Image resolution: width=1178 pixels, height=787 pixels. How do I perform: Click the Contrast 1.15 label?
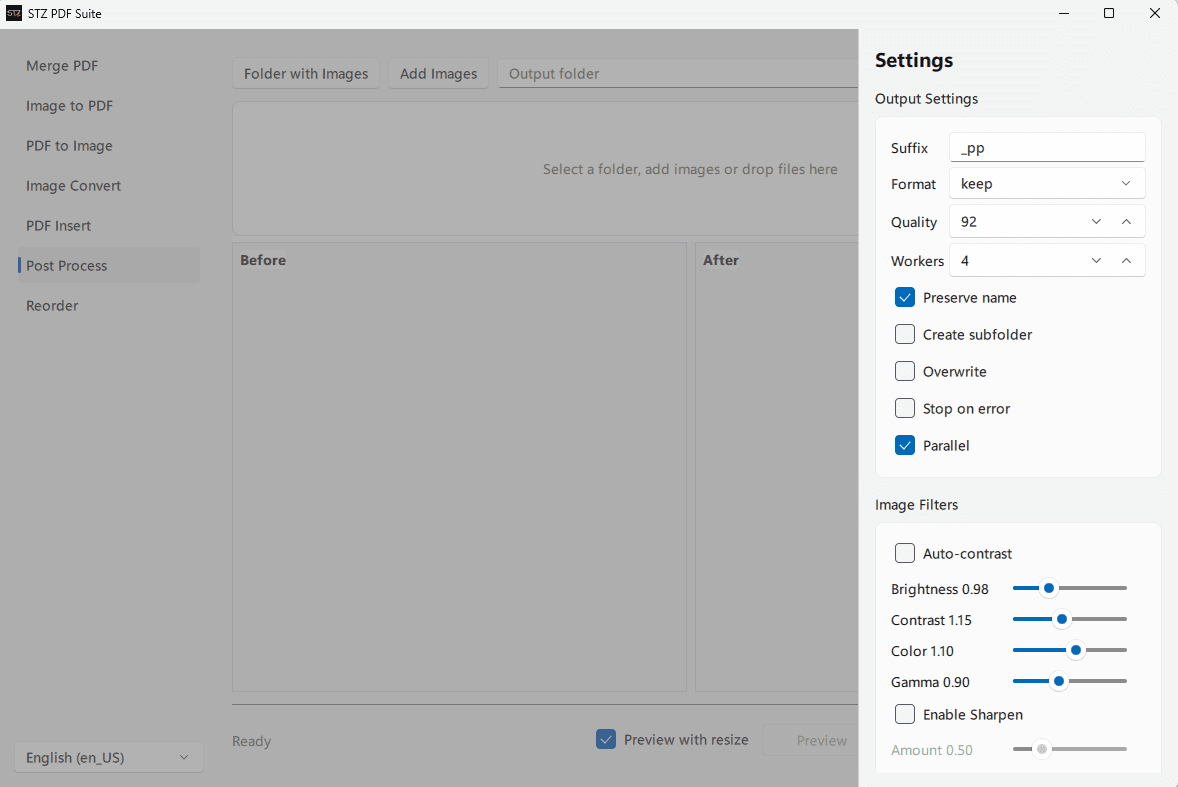[x=931, y=620]
